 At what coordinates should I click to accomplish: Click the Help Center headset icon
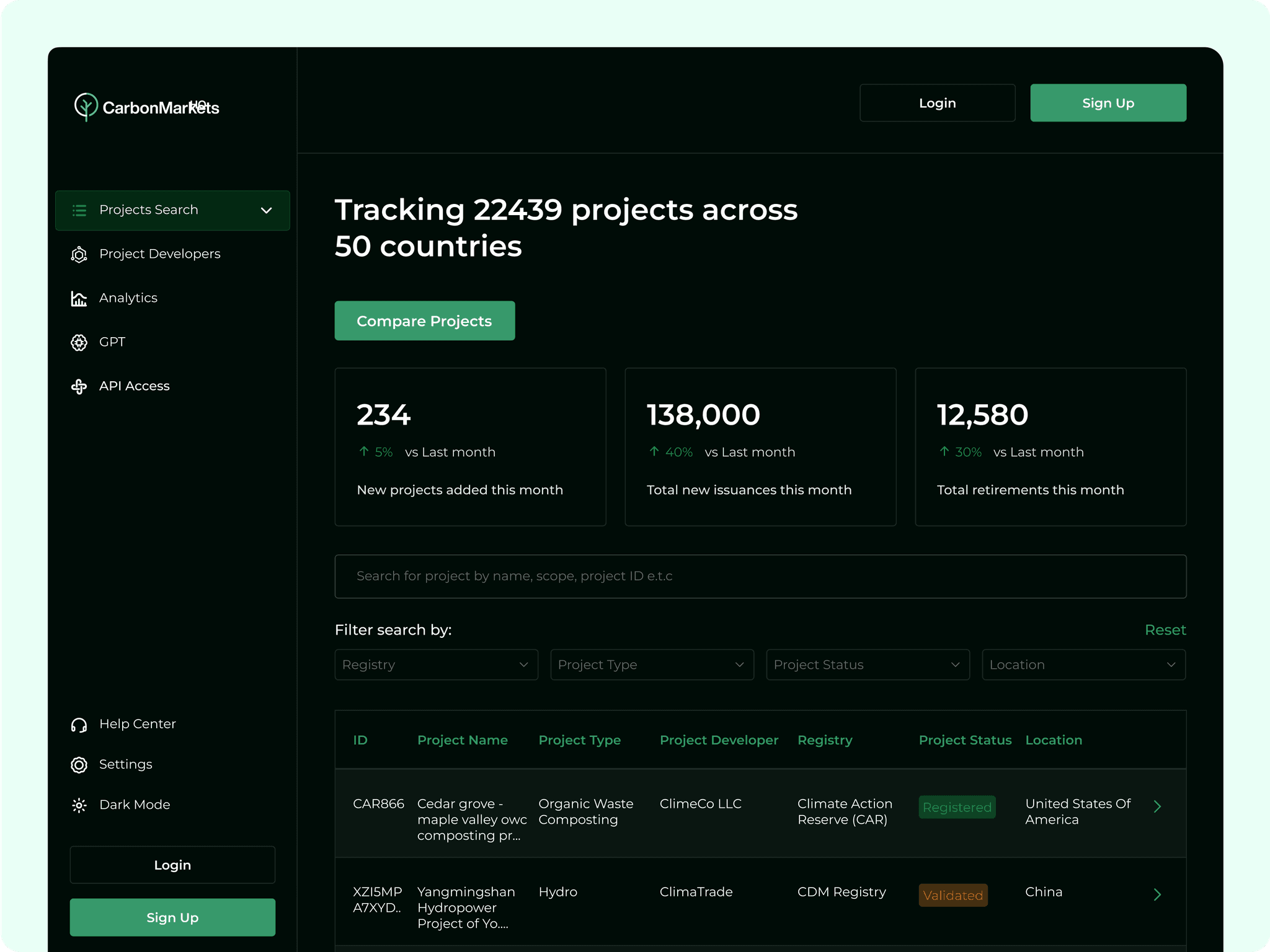coord(79,725)
